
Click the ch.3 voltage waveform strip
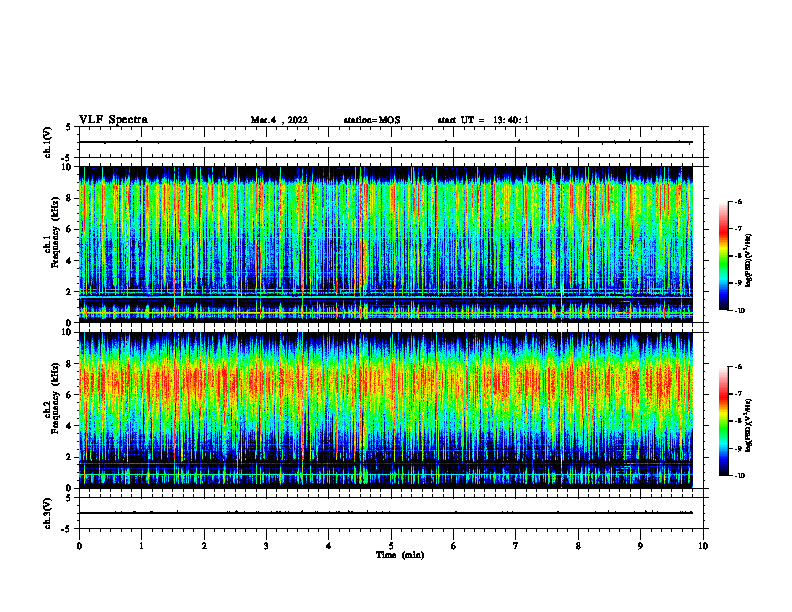click(391, 513)
